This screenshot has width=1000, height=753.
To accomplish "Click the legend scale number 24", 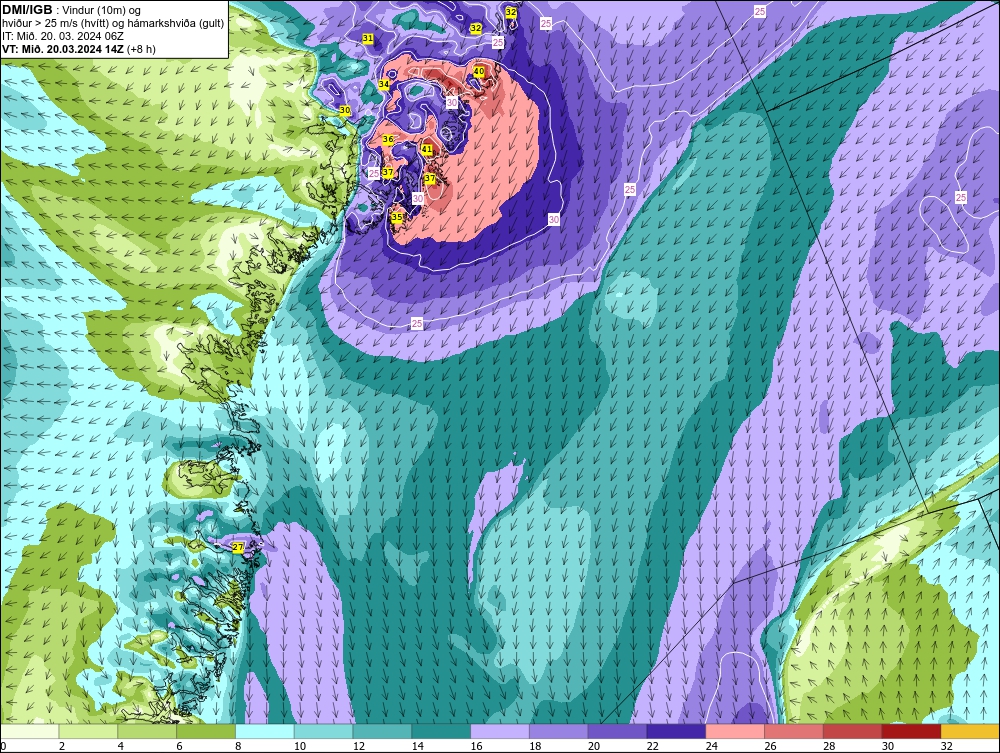I will click(x=711, y=746).
